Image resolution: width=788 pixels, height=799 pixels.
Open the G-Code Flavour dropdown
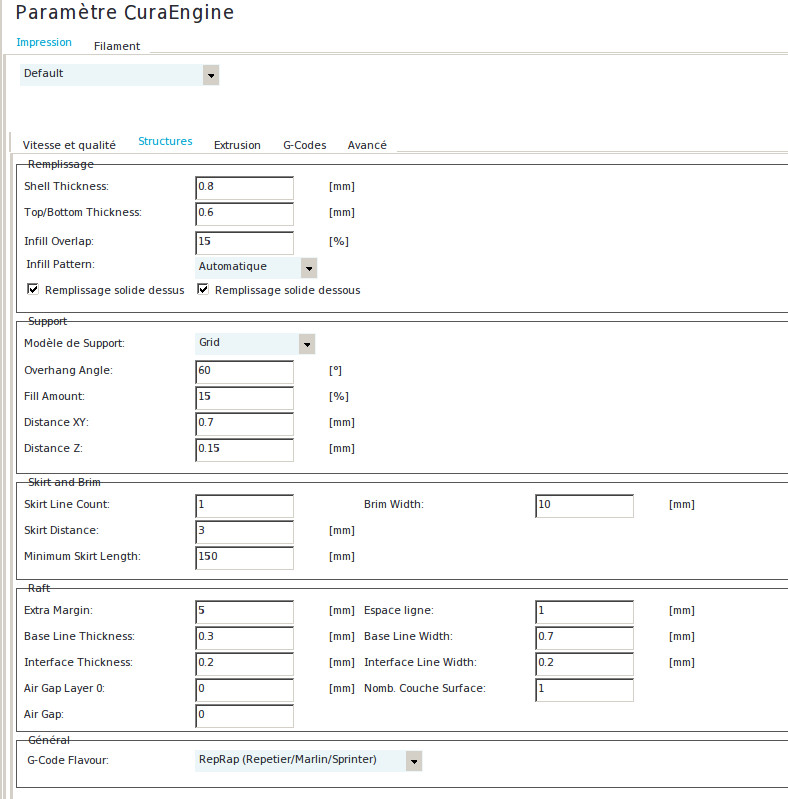point(308,761)
